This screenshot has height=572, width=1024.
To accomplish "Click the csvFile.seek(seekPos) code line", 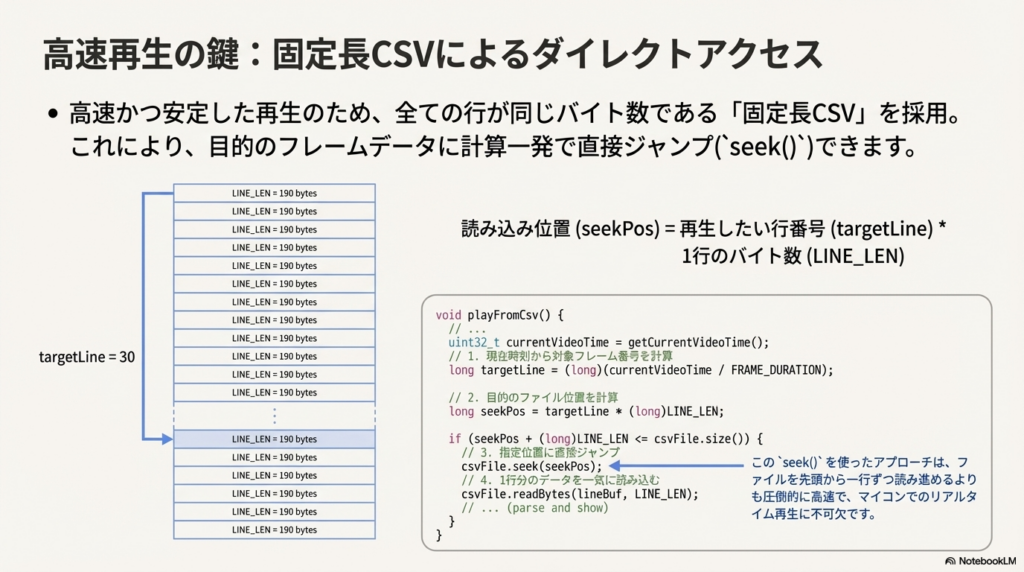I will [x=532, y=466].
